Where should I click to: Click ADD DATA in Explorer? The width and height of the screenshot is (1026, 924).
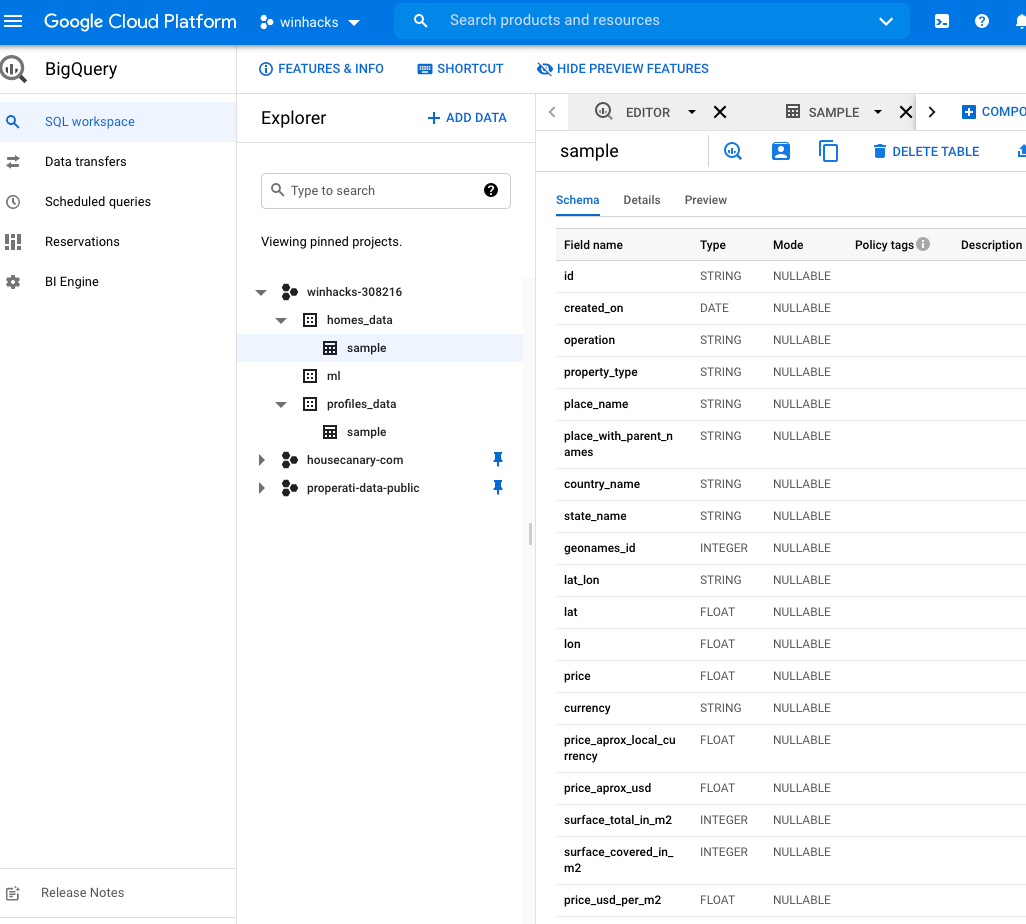[467, 118]
